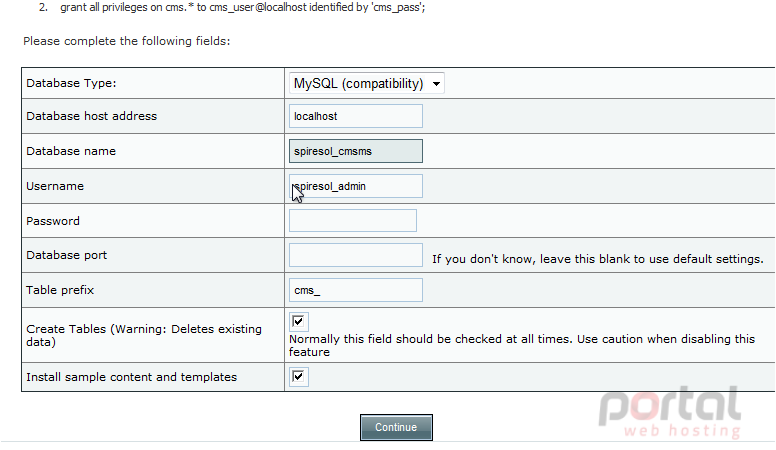Click the empty Database port field
This screenshot has height=450, width=776.
tap(356, 255)
